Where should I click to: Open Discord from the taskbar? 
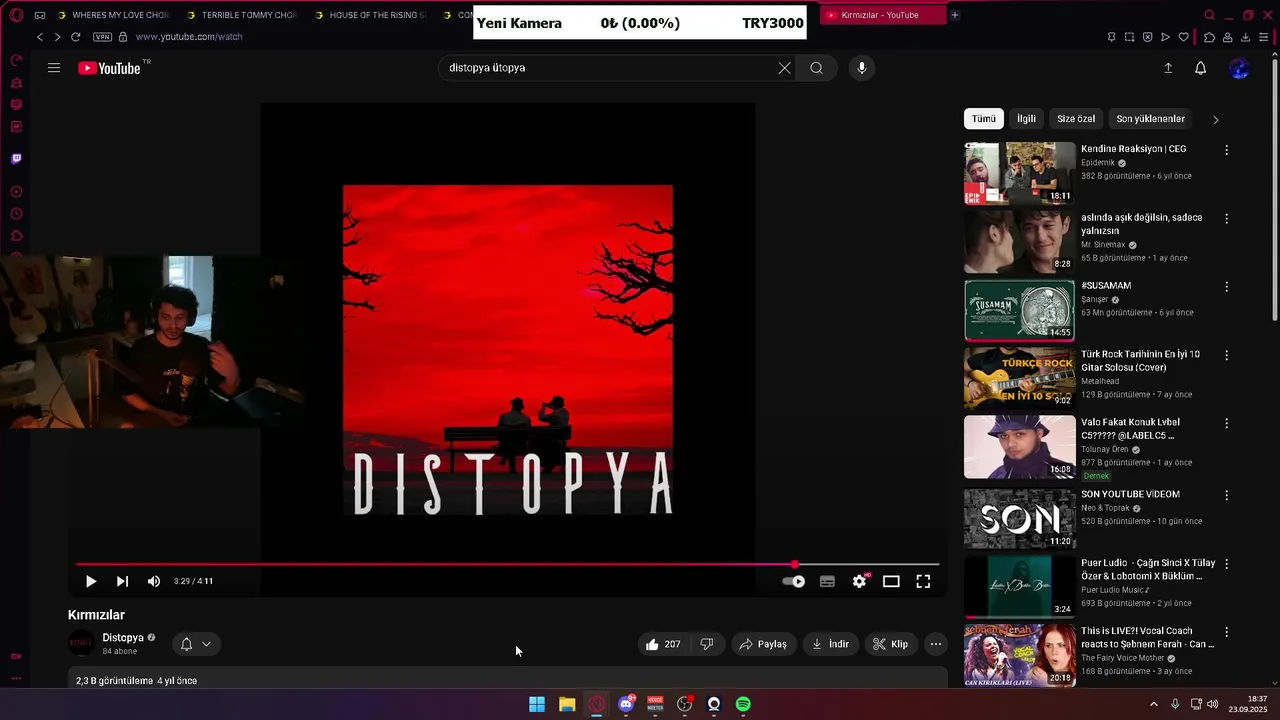pyautogui.click(x=626, y=704)
